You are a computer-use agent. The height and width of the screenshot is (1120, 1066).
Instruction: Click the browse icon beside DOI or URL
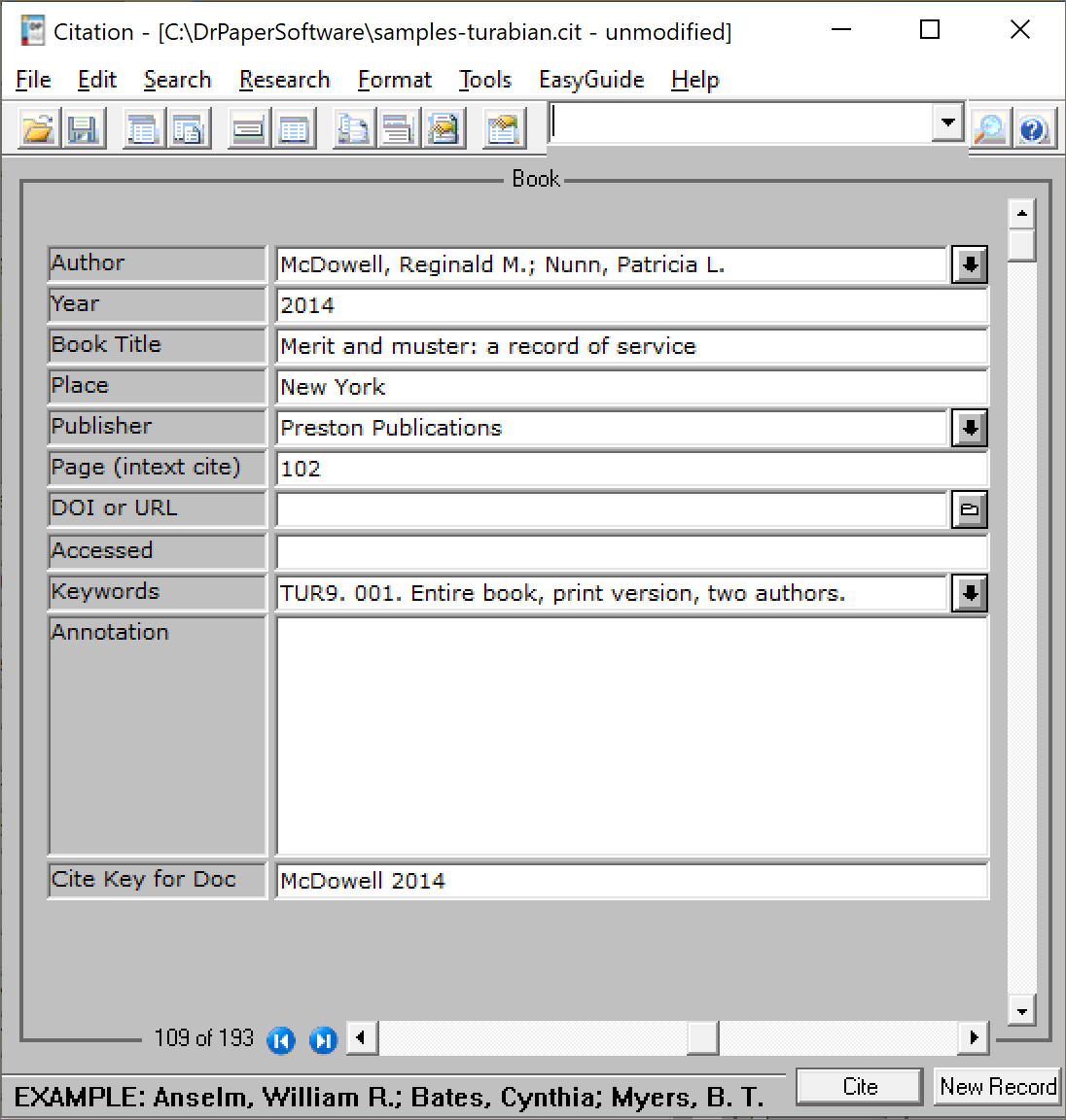tap(969, 509)
